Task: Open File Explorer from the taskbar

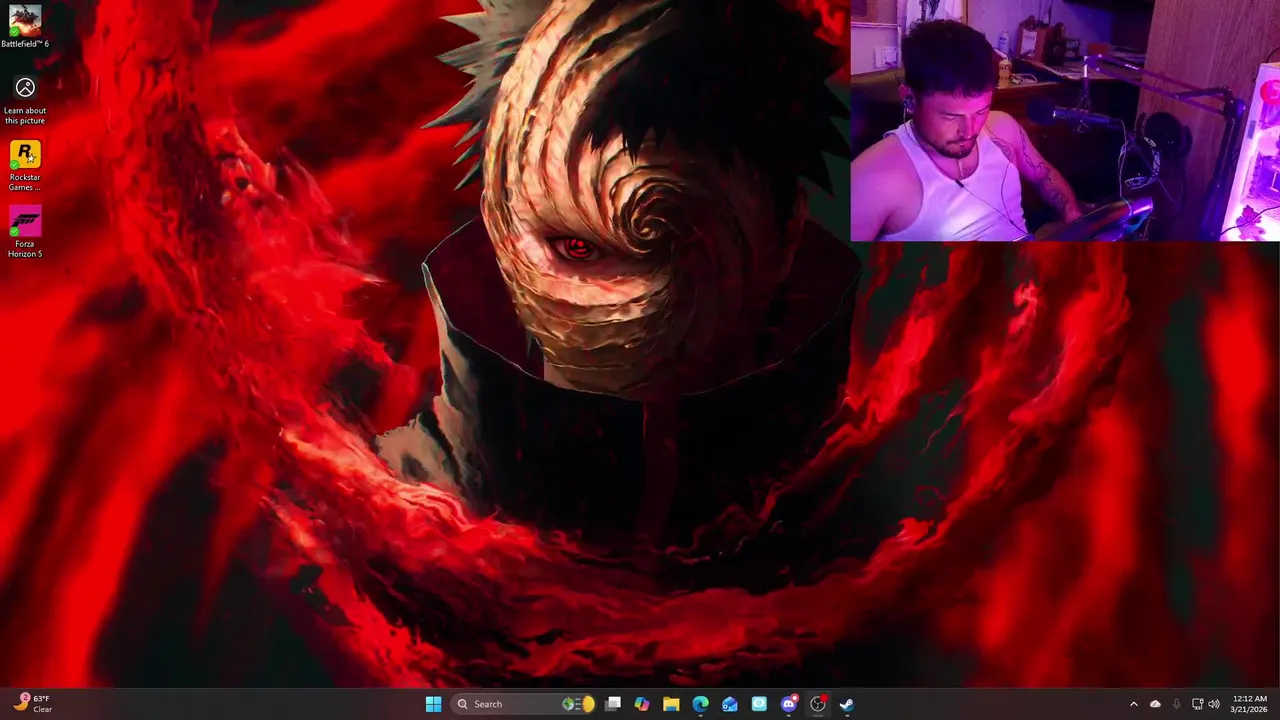Action: tap(671, 704)
